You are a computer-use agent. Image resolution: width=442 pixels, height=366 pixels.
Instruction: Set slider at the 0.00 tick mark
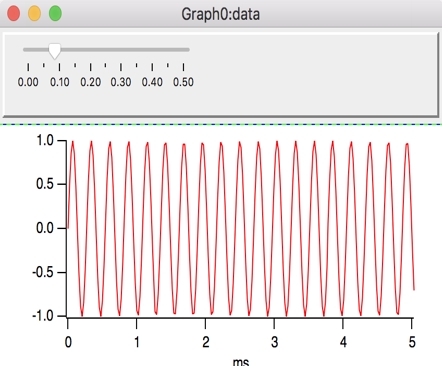[28, 50]
